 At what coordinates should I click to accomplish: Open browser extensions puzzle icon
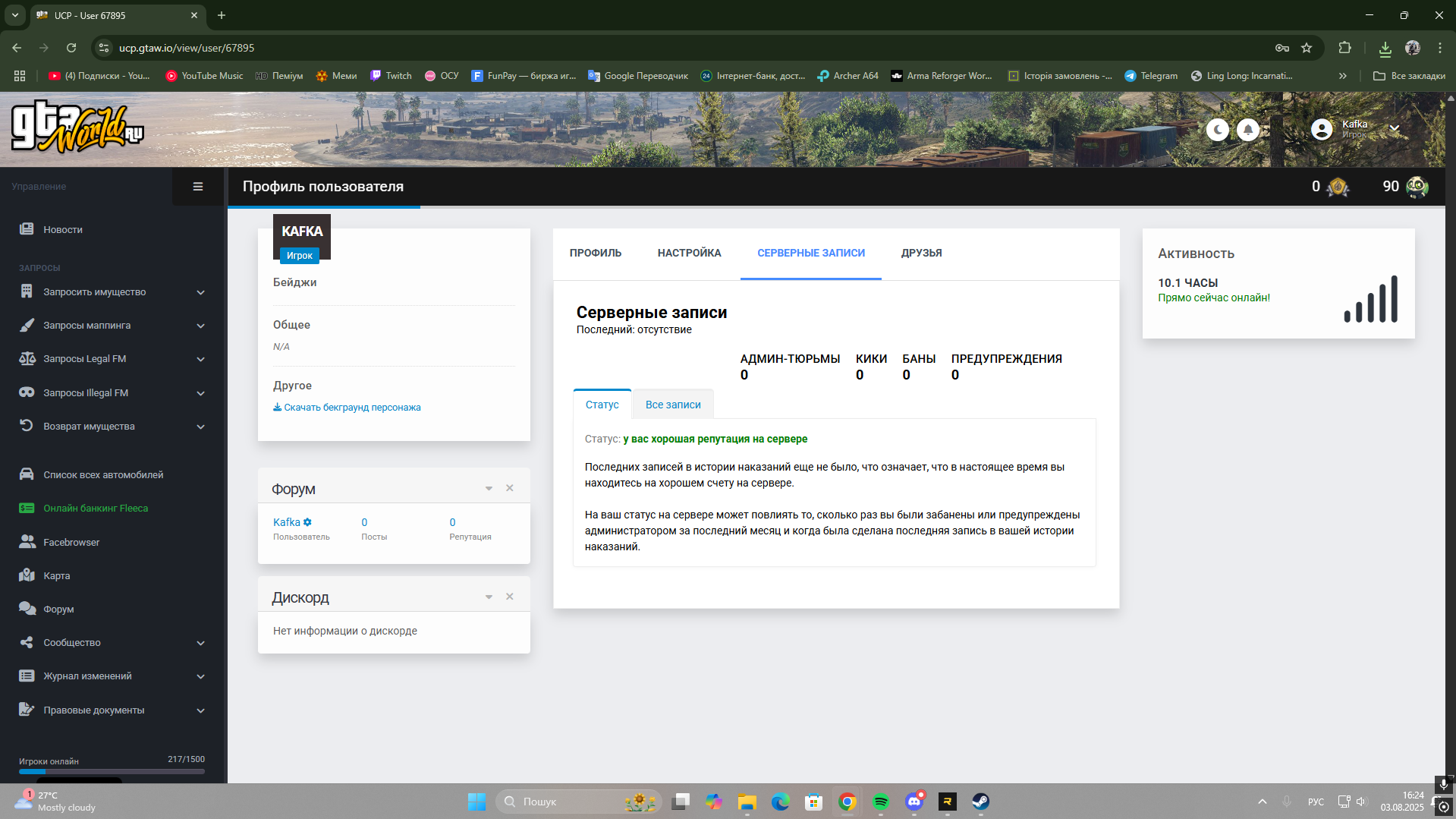click(1344, 48)
